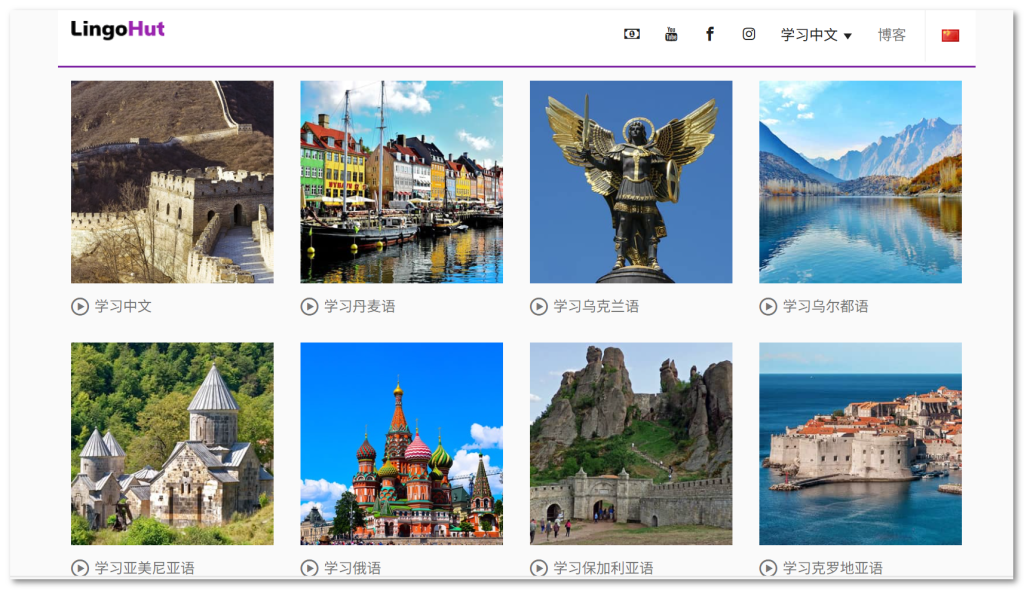Click play icon beside 学习乌尔都语
This screenshot has height=590, width=1024.
point(768,306)
